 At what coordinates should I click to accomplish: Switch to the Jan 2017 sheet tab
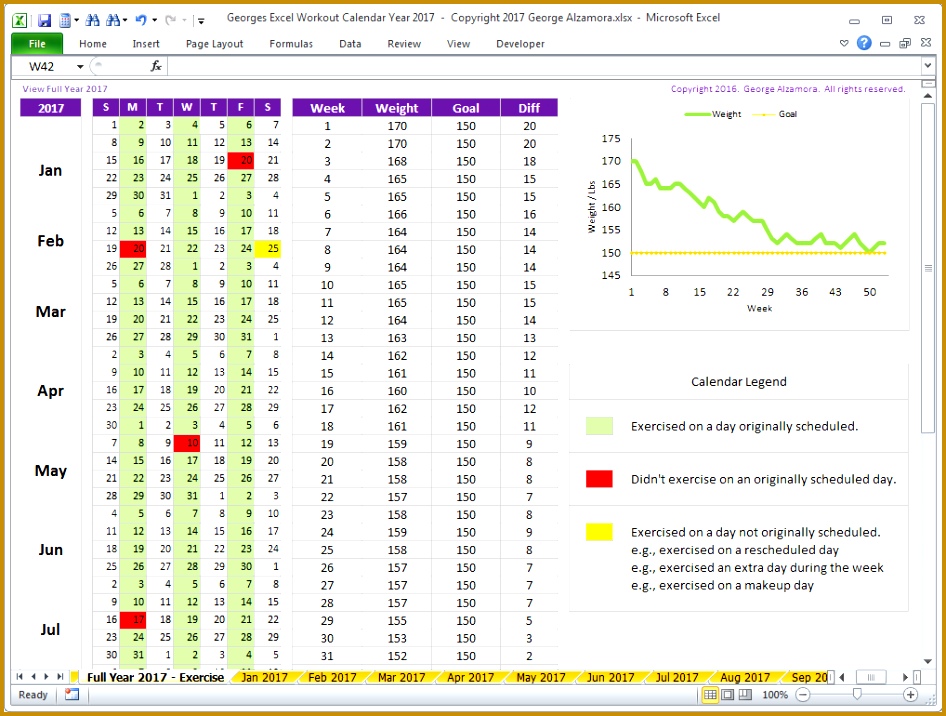[264, 677]
